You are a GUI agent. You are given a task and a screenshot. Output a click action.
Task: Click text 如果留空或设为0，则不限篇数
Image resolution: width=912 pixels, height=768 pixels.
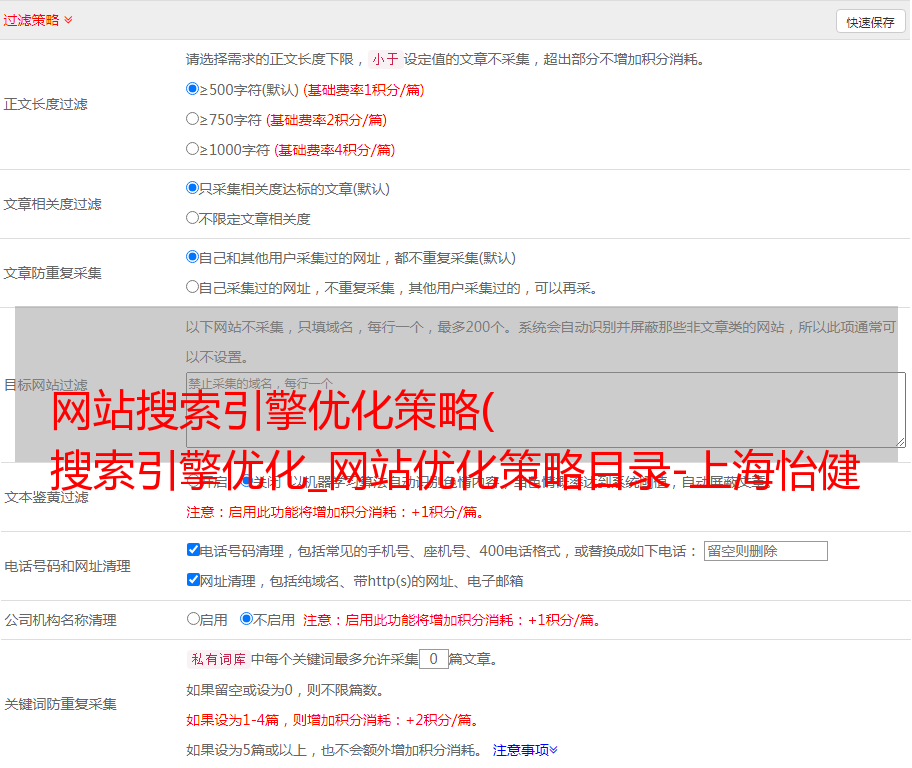point(285,691)
